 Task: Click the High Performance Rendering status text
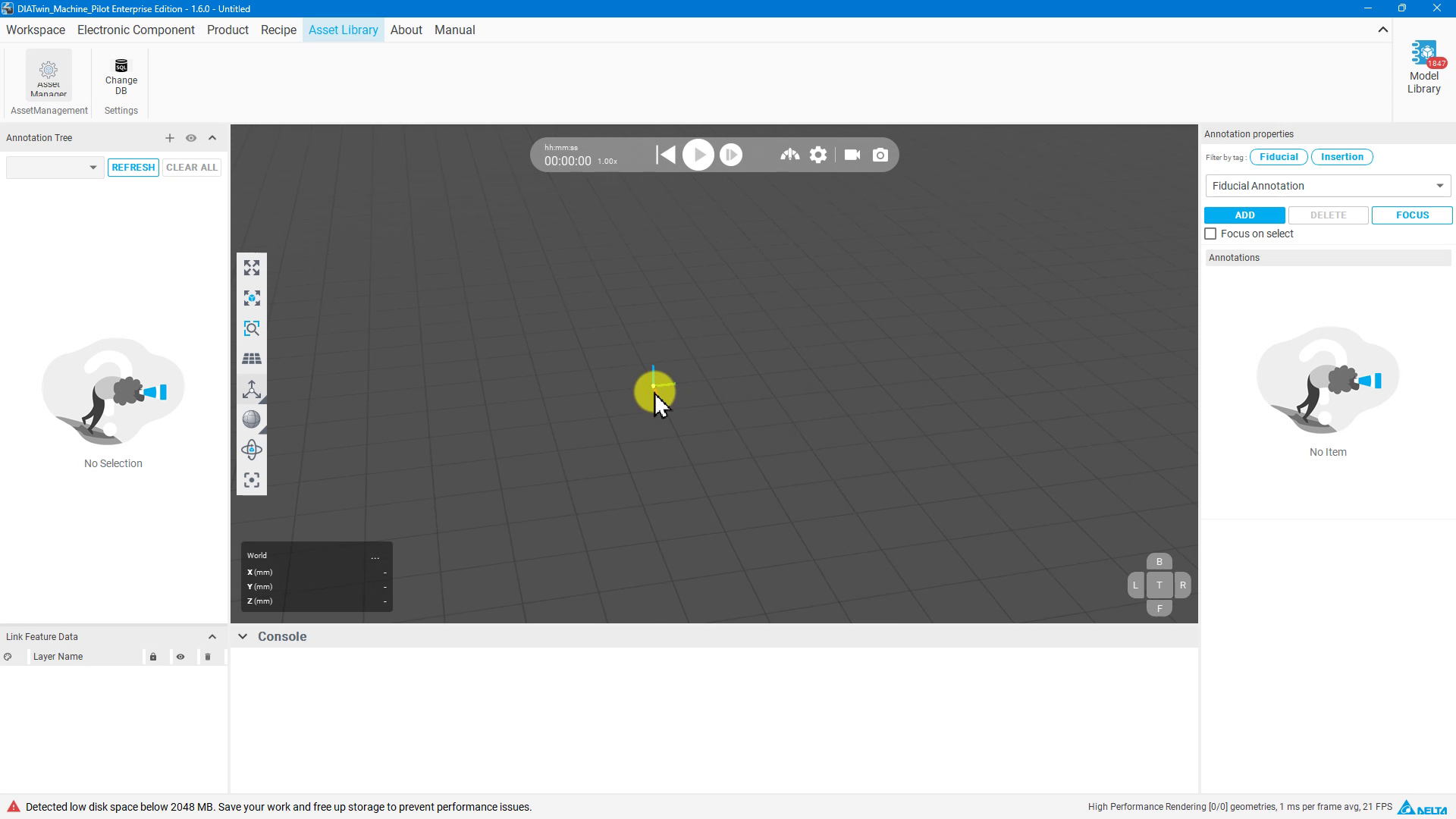1240,807
